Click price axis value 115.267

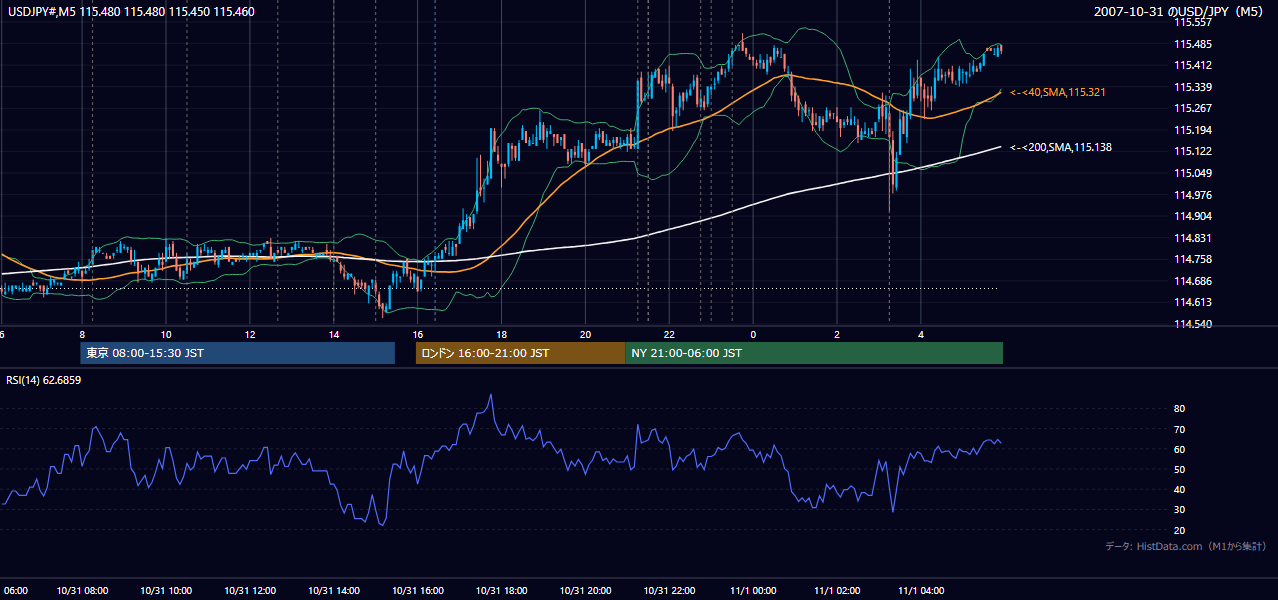pyautogui.click(x=1192, y=108)
